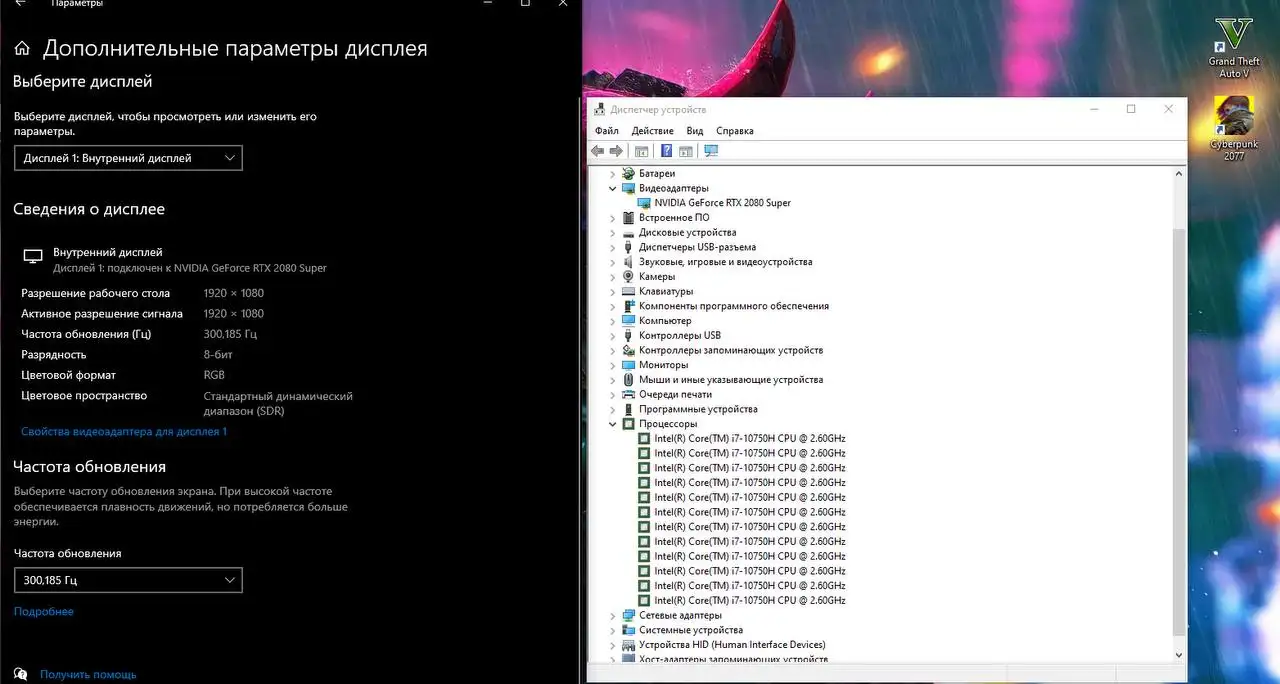Expand the Мониторы device category
This screenshot has height=684, width=1280.
click(x=612, y=364)
